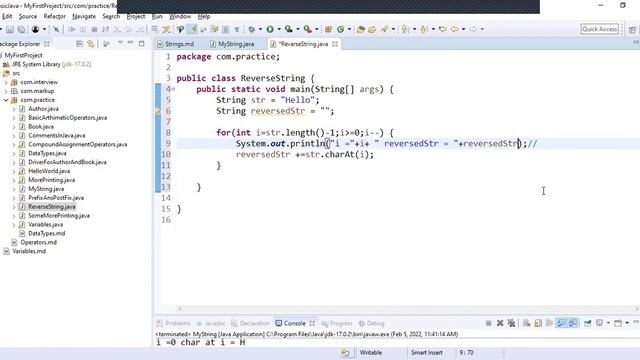Click the green Run button icon

click(270, 29)
